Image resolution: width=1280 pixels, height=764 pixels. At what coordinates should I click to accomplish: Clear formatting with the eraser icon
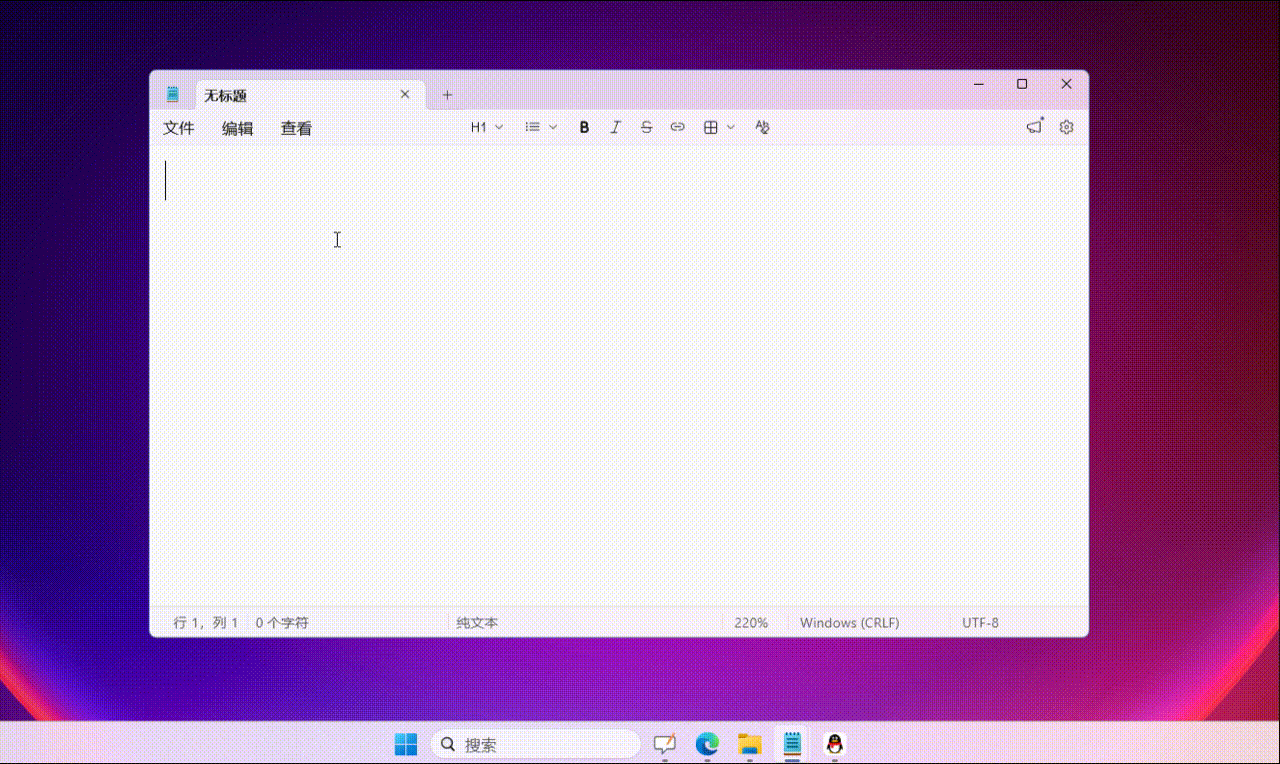(x=762, y=127)
